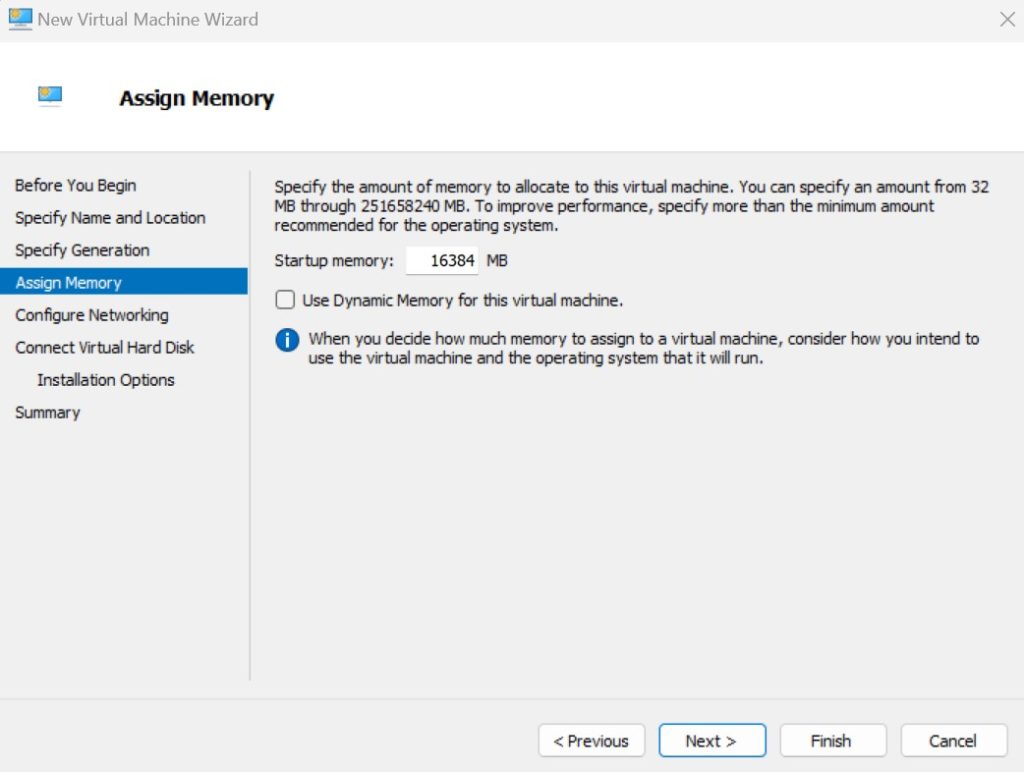This screenshot has height=772, width=1024.
Task: Click the MB unit label next to memory
Action: point(498,261)
